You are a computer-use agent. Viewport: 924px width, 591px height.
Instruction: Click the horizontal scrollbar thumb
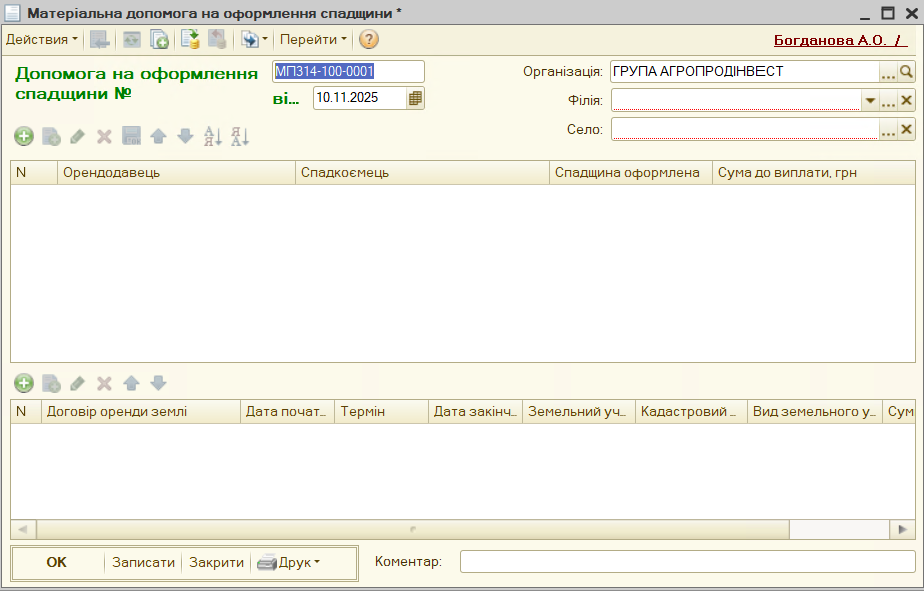[412, 529]
